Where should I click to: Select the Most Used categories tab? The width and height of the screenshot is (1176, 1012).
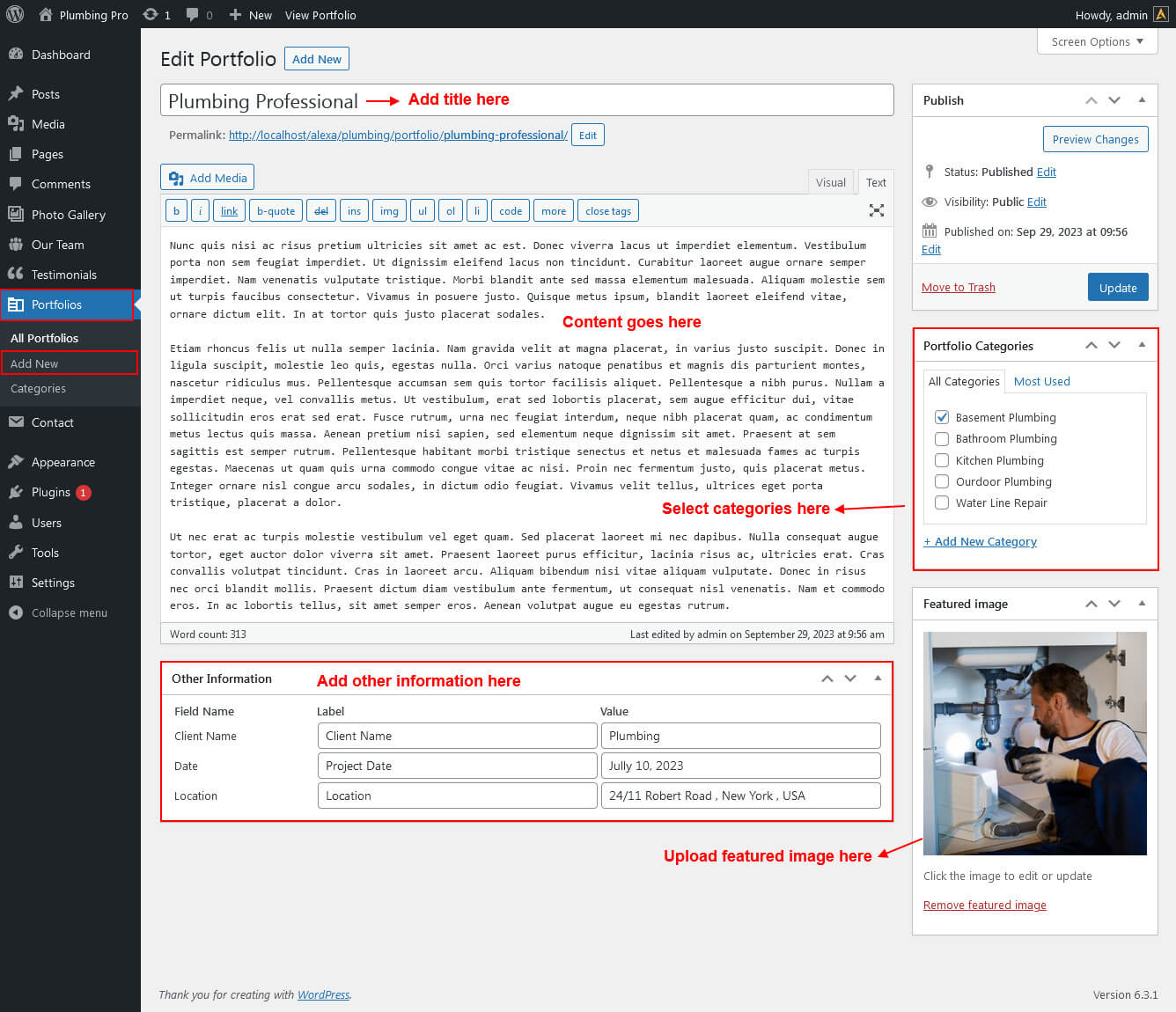pyautogui.click(x=1041, y=381)
